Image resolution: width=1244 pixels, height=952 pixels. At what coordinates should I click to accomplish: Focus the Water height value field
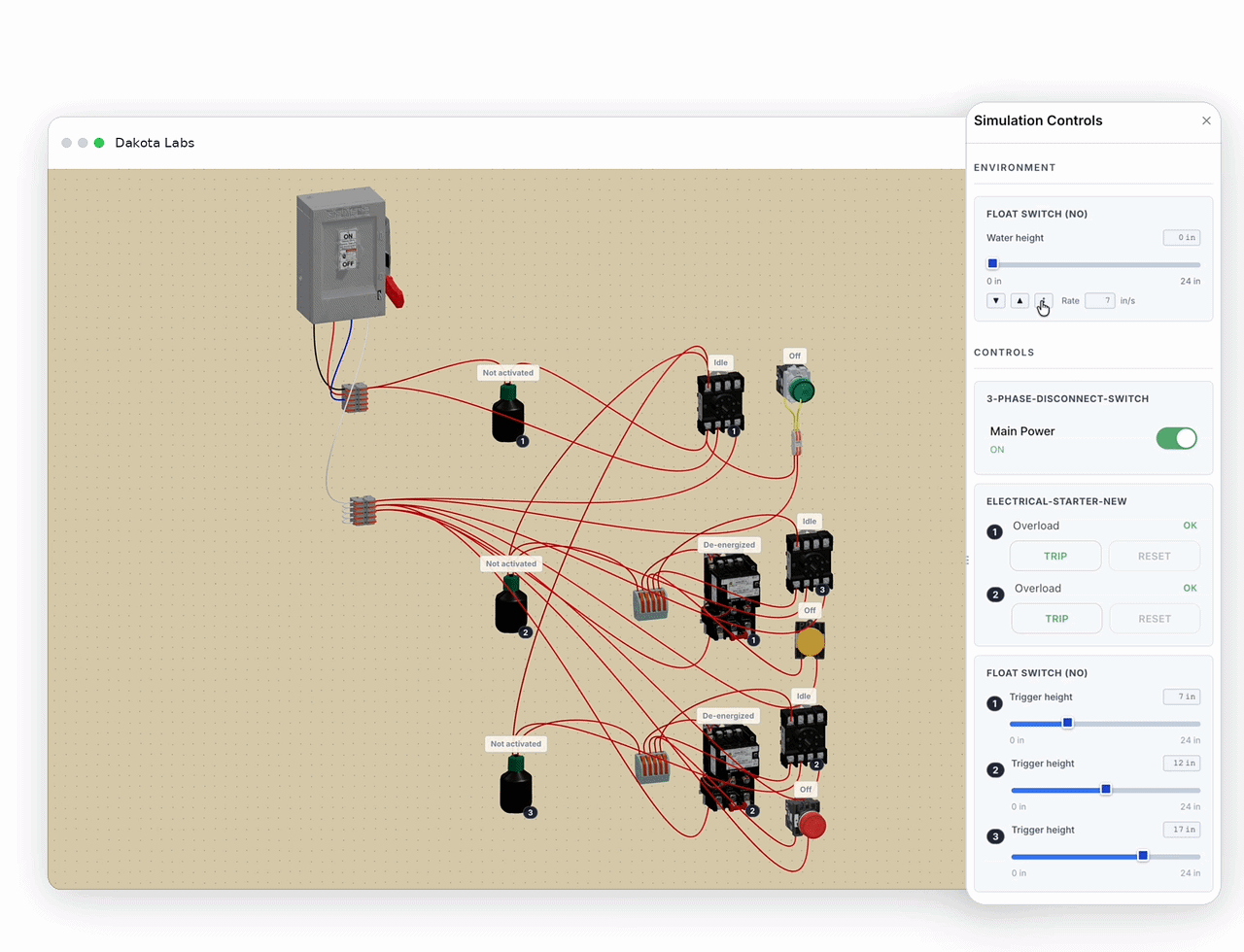click(x=1182, y=237)
